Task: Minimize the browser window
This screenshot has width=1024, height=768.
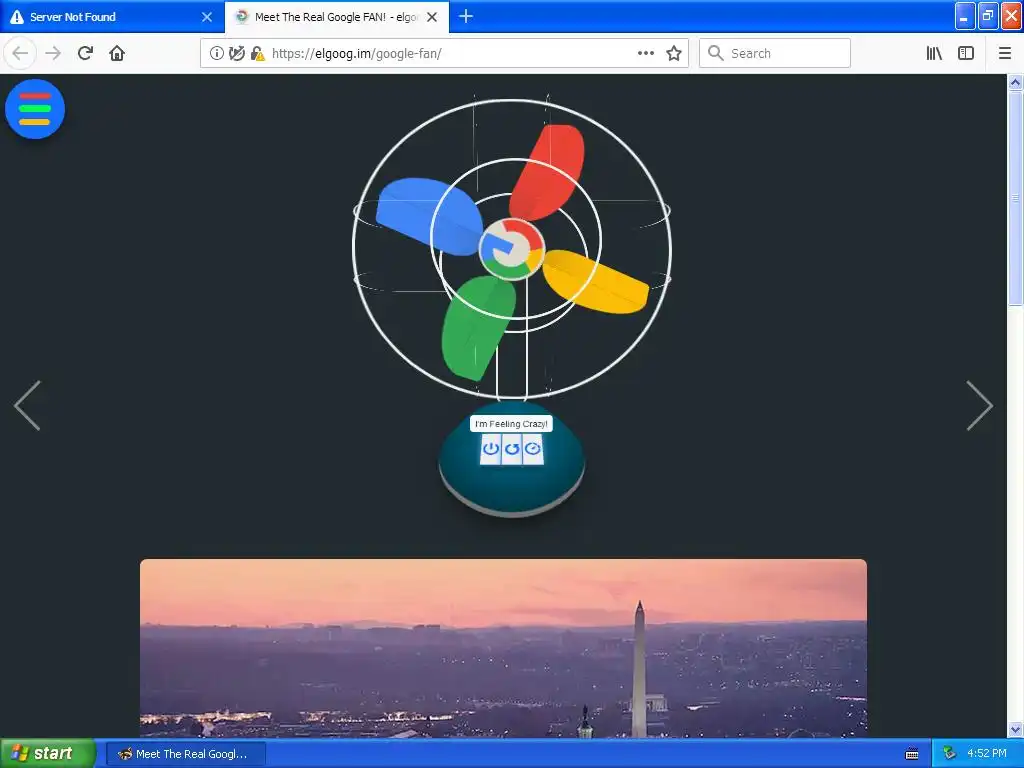Action: pyautogui.click(x=965, y=16)
